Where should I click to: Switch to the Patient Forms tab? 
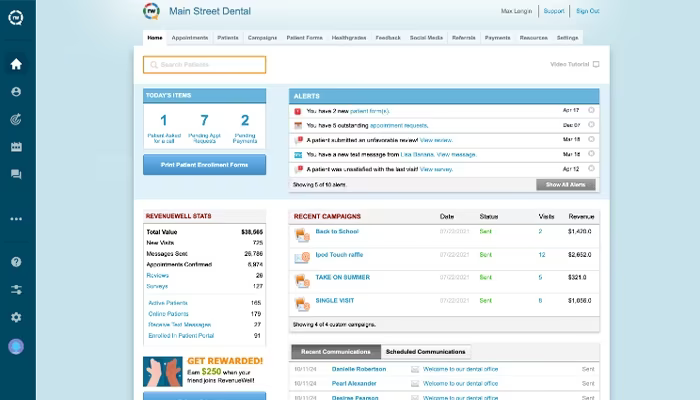304,38
